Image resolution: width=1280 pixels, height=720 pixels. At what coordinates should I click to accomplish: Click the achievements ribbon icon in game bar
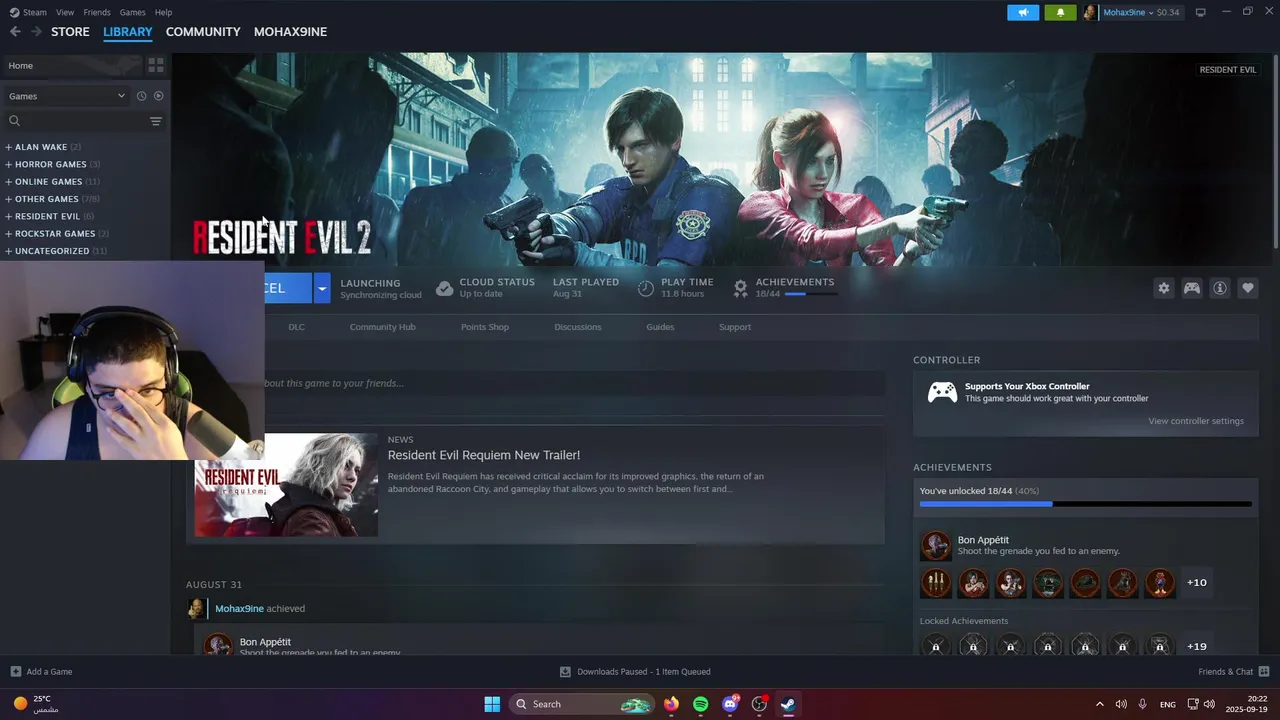[x=740, y=289]
